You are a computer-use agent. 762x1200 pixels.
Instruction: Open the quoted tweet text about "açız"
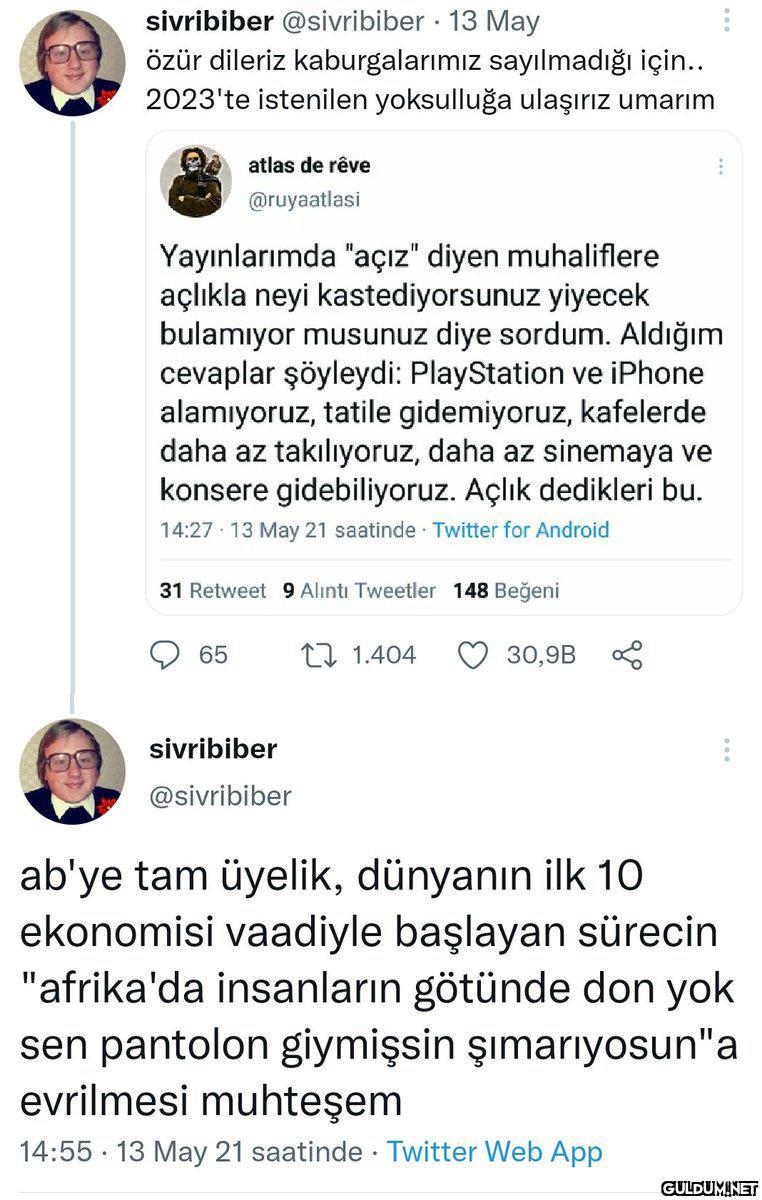coord(440,375)
